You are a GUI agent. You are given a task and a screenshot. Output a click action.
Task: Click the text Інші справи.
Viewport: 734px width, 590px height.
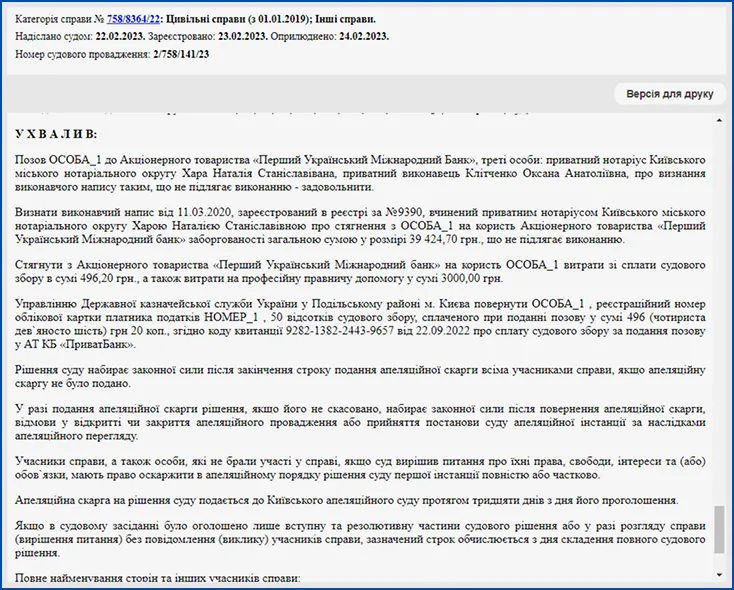pos(345,19)
